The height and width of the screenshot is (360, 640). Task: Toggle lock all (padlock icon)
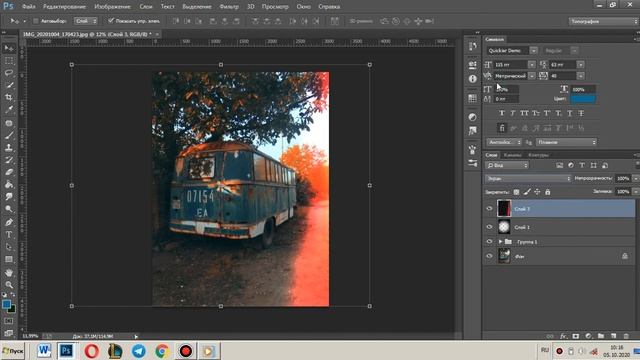(x=548, y=192)
